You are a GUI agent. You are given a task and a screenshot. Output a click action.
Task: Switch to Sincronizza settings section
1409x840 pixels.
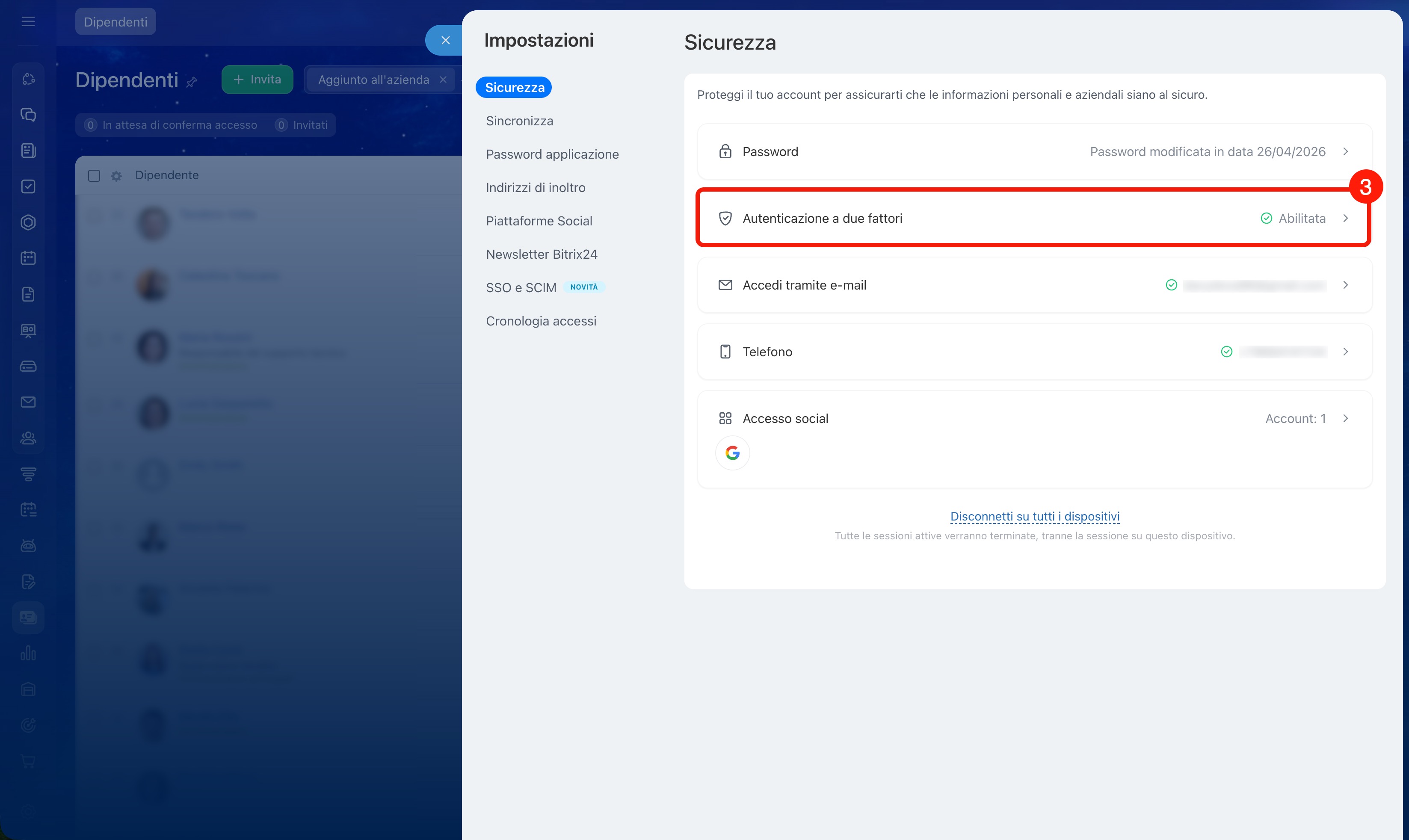point(519,121)
